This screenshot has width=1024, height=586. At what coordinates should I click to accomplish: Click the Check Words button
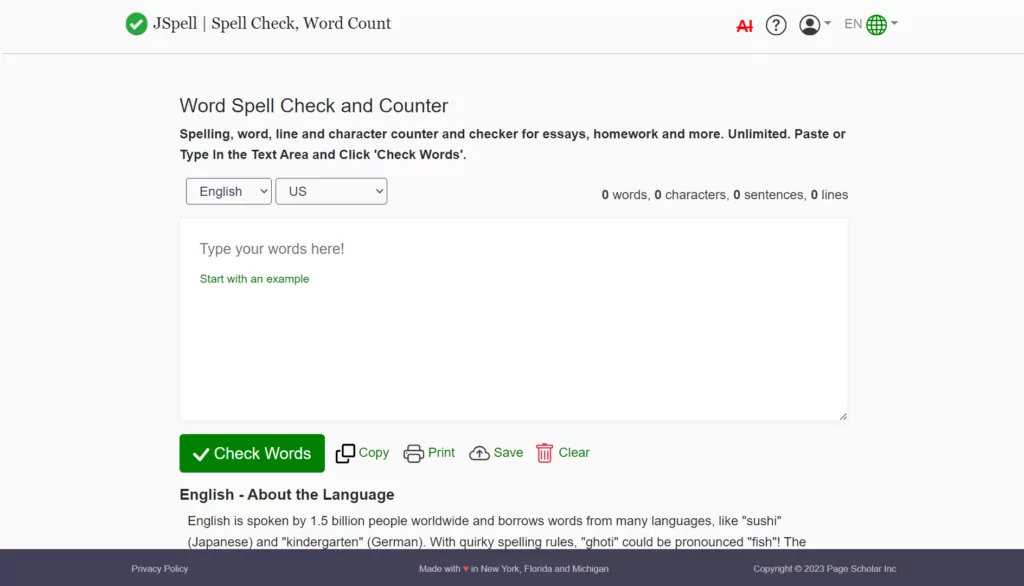pyautogui.click(x=252, y=453)
